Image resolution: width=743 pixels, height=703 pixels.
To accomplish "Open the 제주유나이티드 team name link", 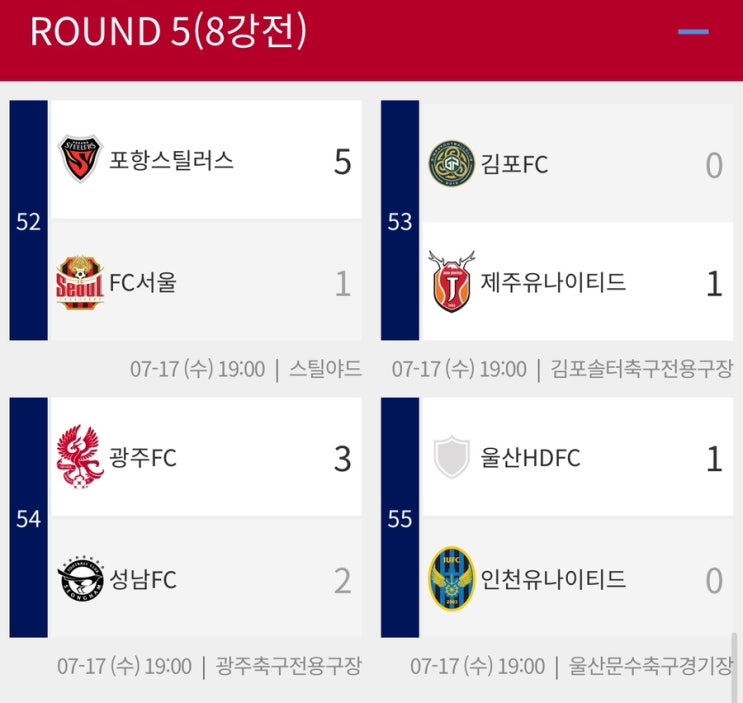I will pyautogui.click(x=554, y=283).
